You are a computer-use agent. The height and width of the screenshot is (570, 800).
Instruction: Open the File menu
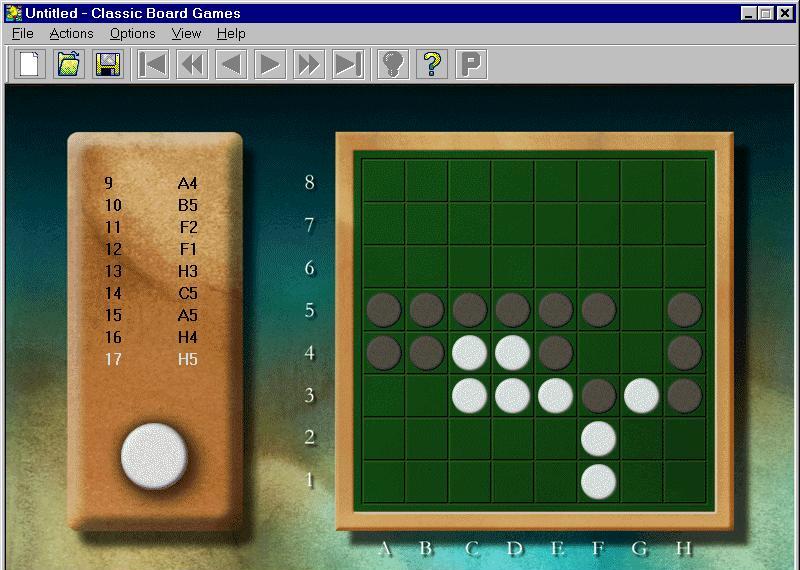(x=22, y=33)
